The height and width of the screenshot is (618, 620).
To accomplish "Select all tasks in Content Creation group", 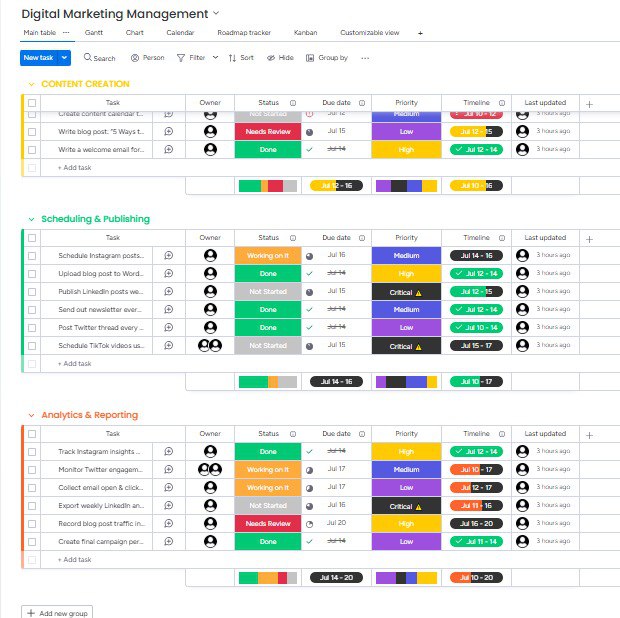I will click(32, 103).
